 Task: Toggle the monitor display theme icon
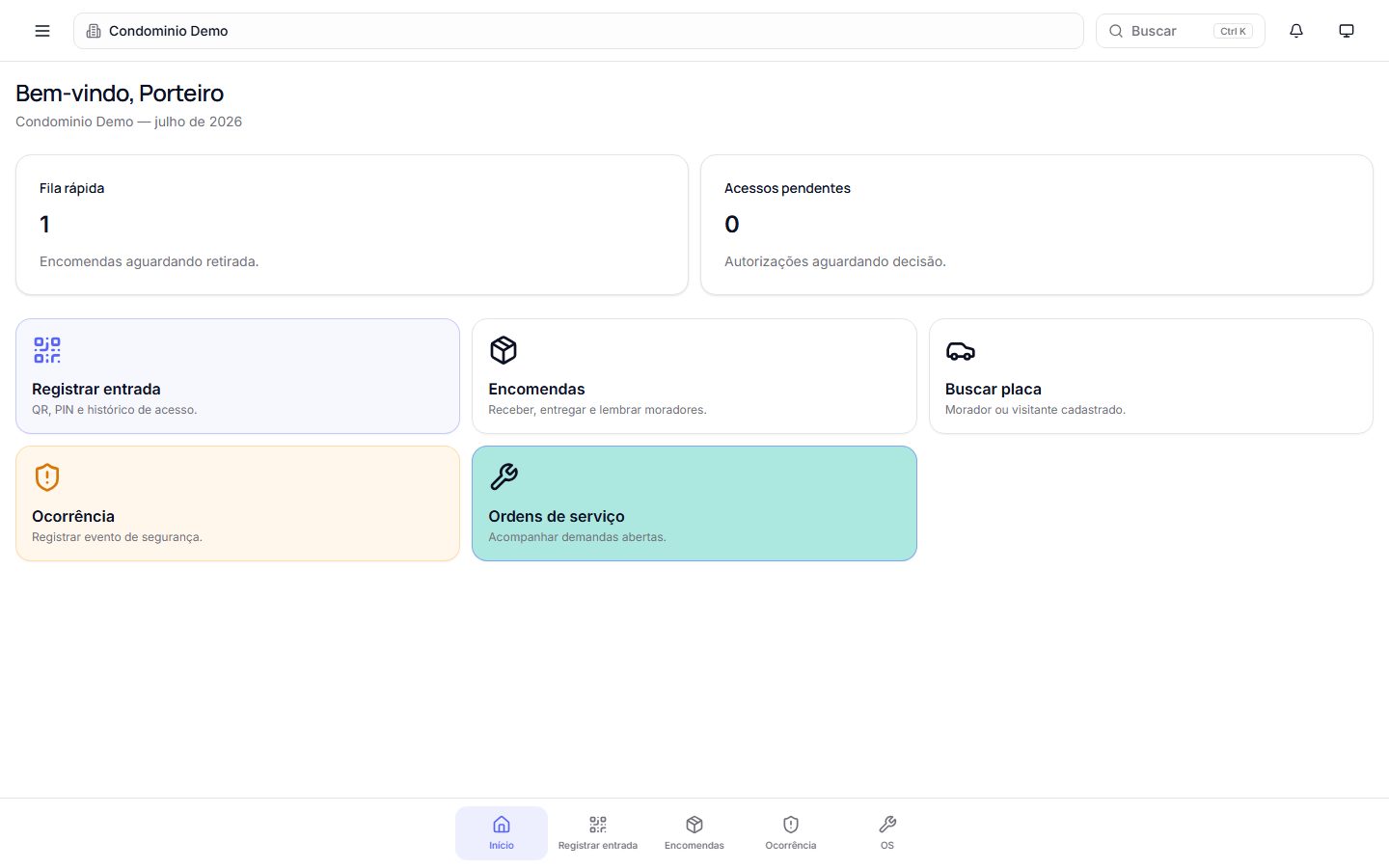click(x=1347, y=31)
